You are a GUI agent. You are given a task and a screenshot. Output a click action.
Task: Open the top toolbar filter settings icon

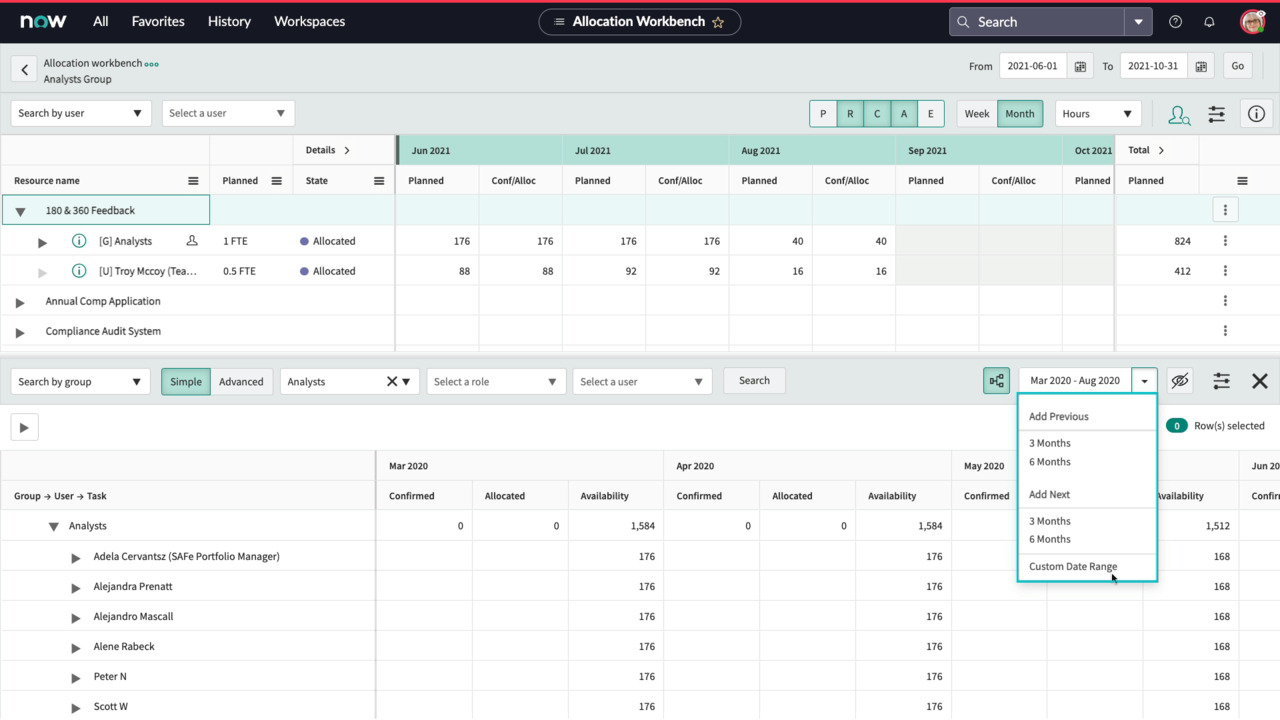pos(1216,114)
